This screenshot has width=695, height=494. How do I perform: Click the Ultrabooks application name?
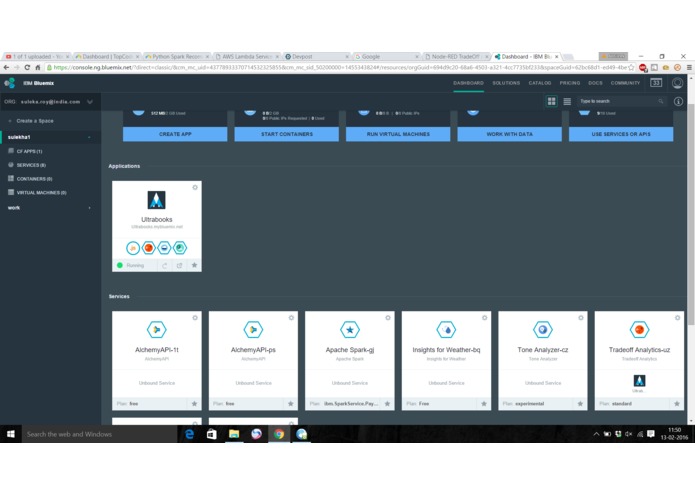156,219
